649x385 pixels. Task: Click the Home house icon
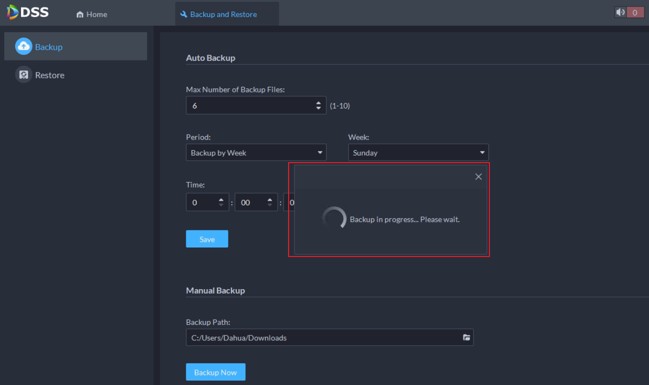click(x=80, y=14)
